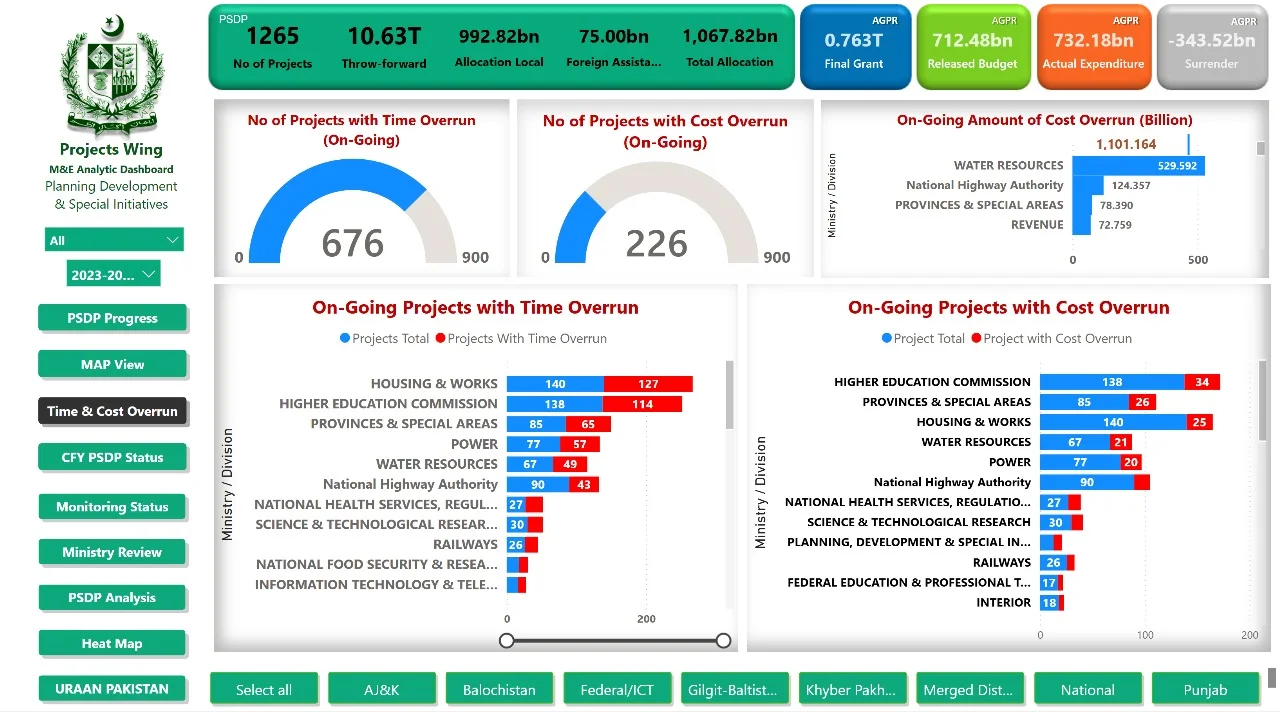The width and height of the screenshot is (1280, 712).
Task: Click the 732.18bn Actual Expenditure card
Action: pos(1093,47)
